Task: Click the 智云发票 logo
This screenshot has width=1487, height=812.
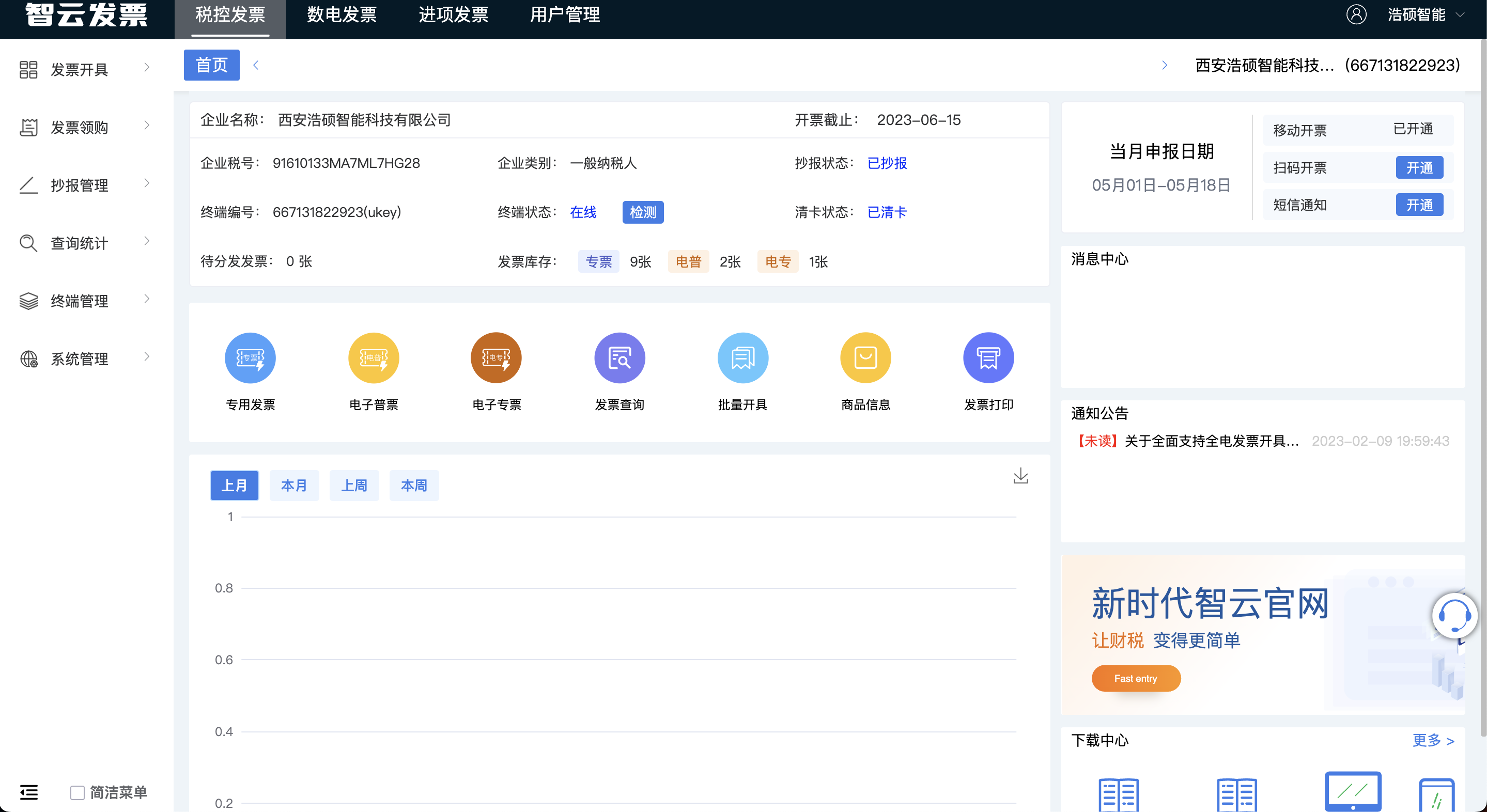Action: click(x=87, y=14)
